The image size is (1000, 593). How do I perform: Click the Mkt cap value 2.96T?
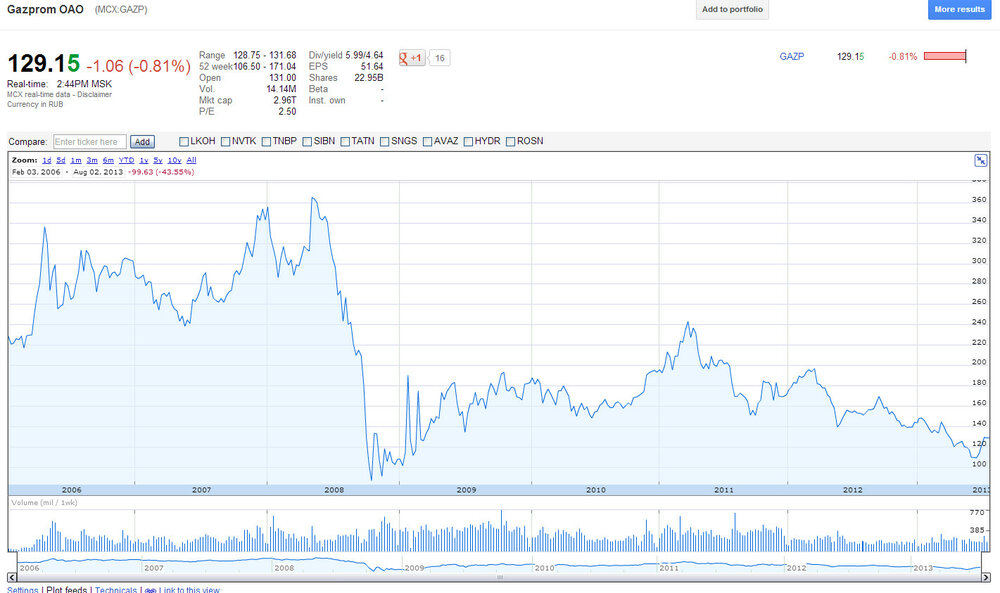point(284,100)
